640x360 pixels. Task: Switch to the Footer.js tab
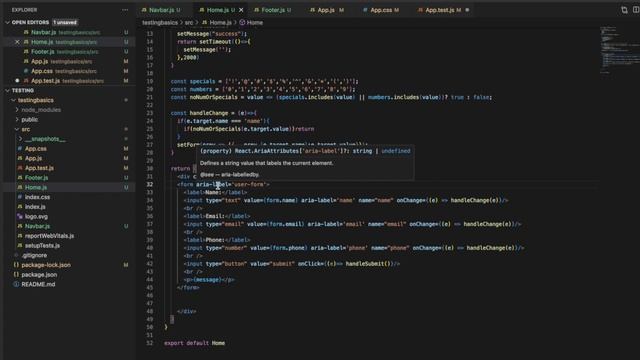pos(273,10)
